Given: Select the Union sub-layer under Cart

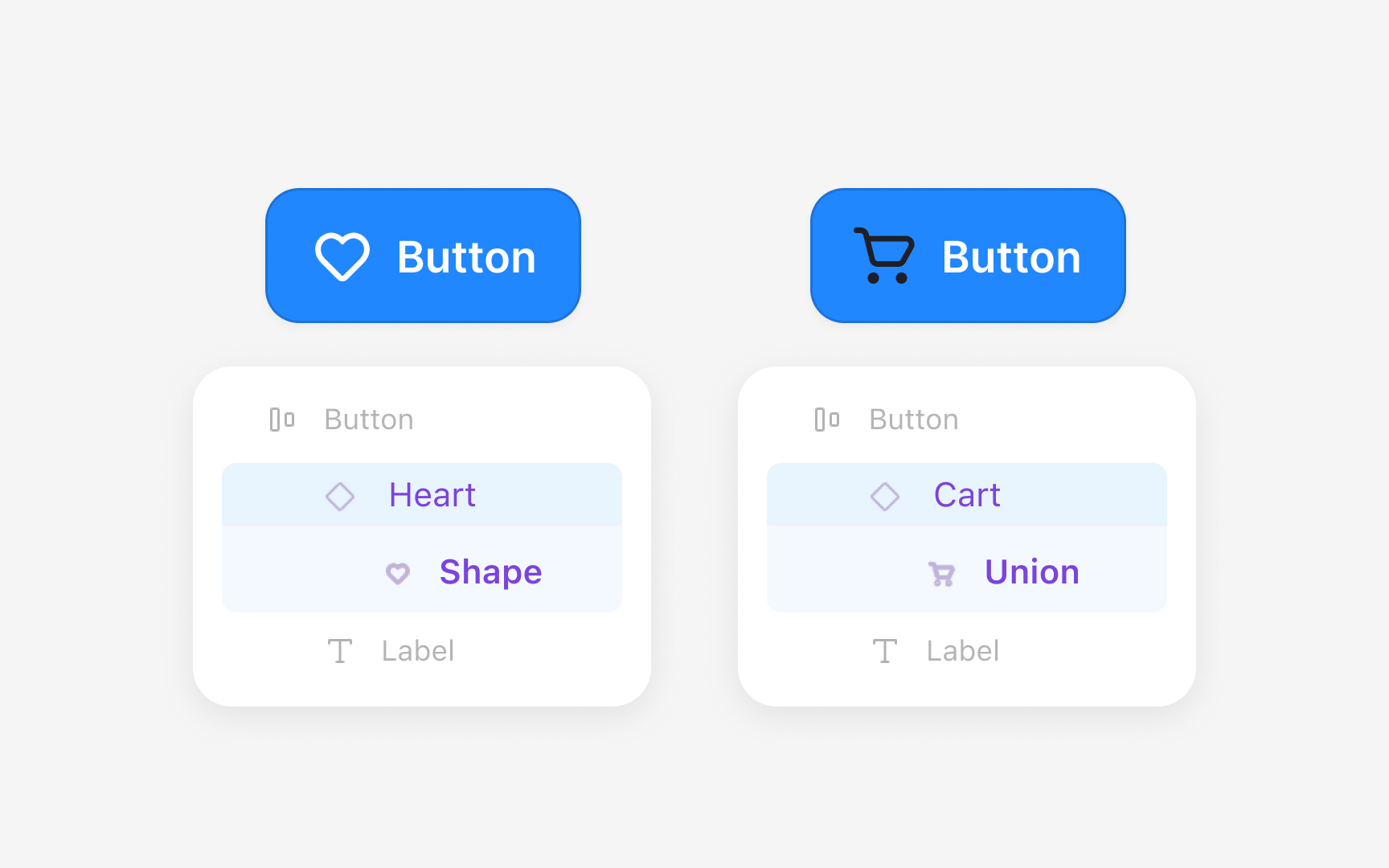Looking at the screenshot, I should 1031,572.
